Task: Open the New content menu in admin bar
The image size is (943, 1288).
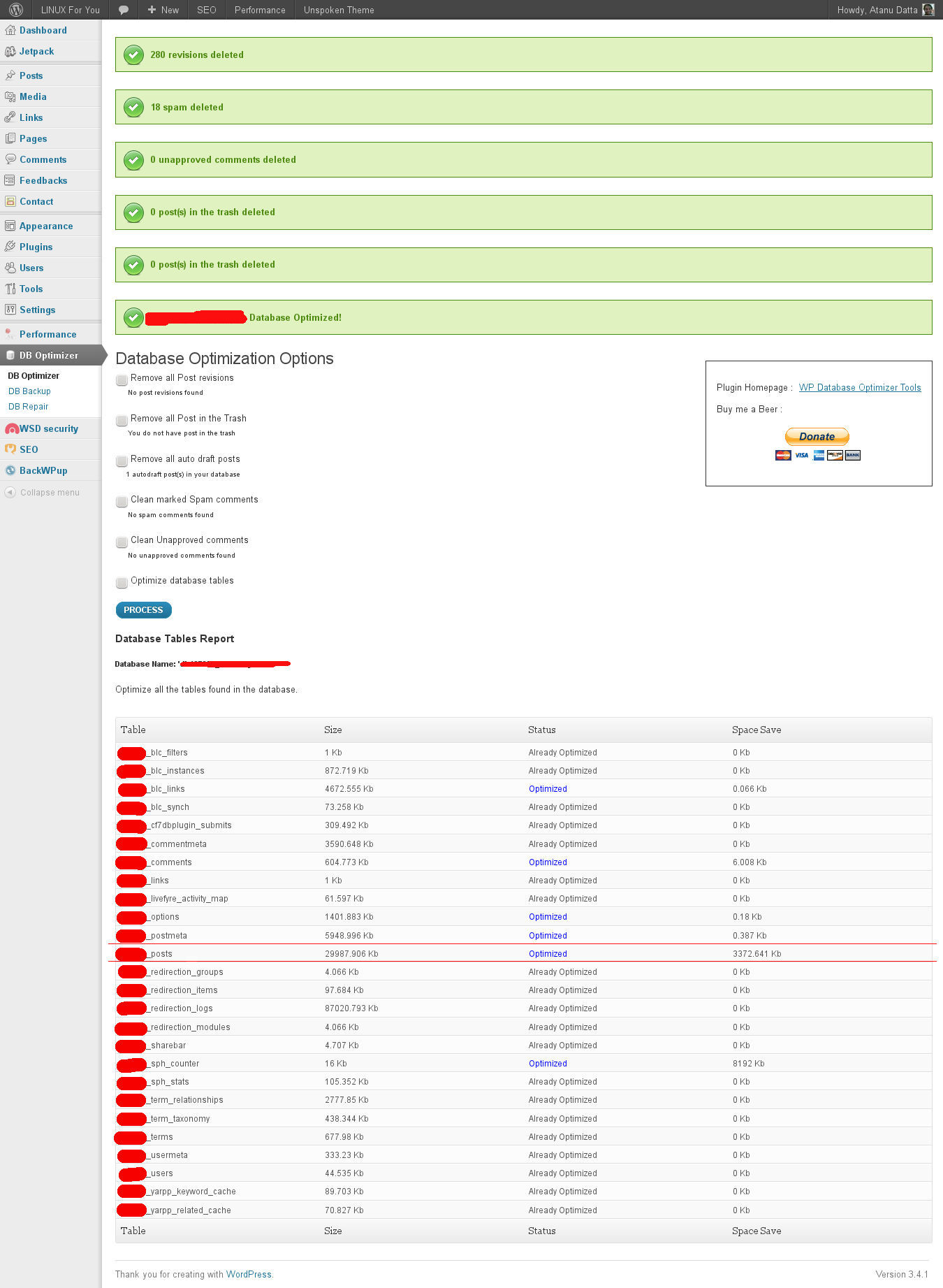Action: coord(163,10)
